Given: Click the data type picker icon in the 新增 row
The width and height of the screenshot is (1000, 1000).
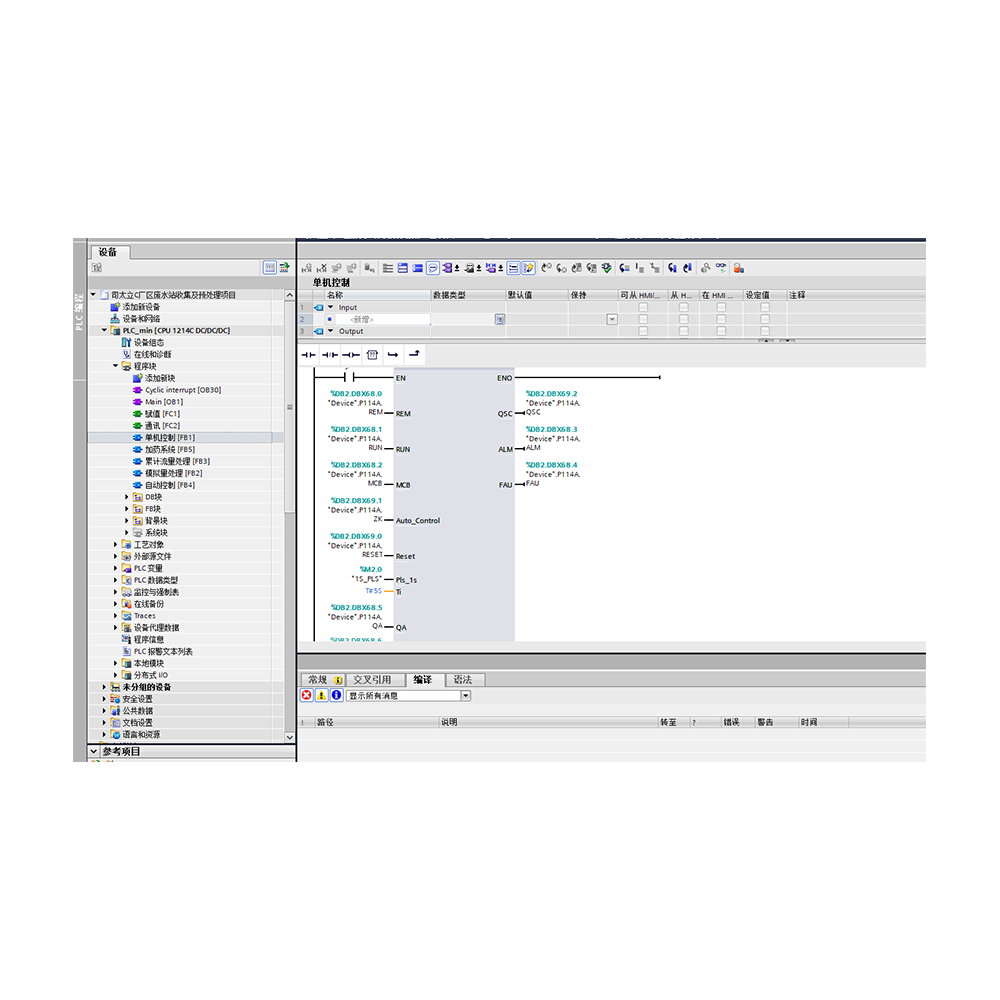Looking at the screenshot, I should [x=500, y=320].
